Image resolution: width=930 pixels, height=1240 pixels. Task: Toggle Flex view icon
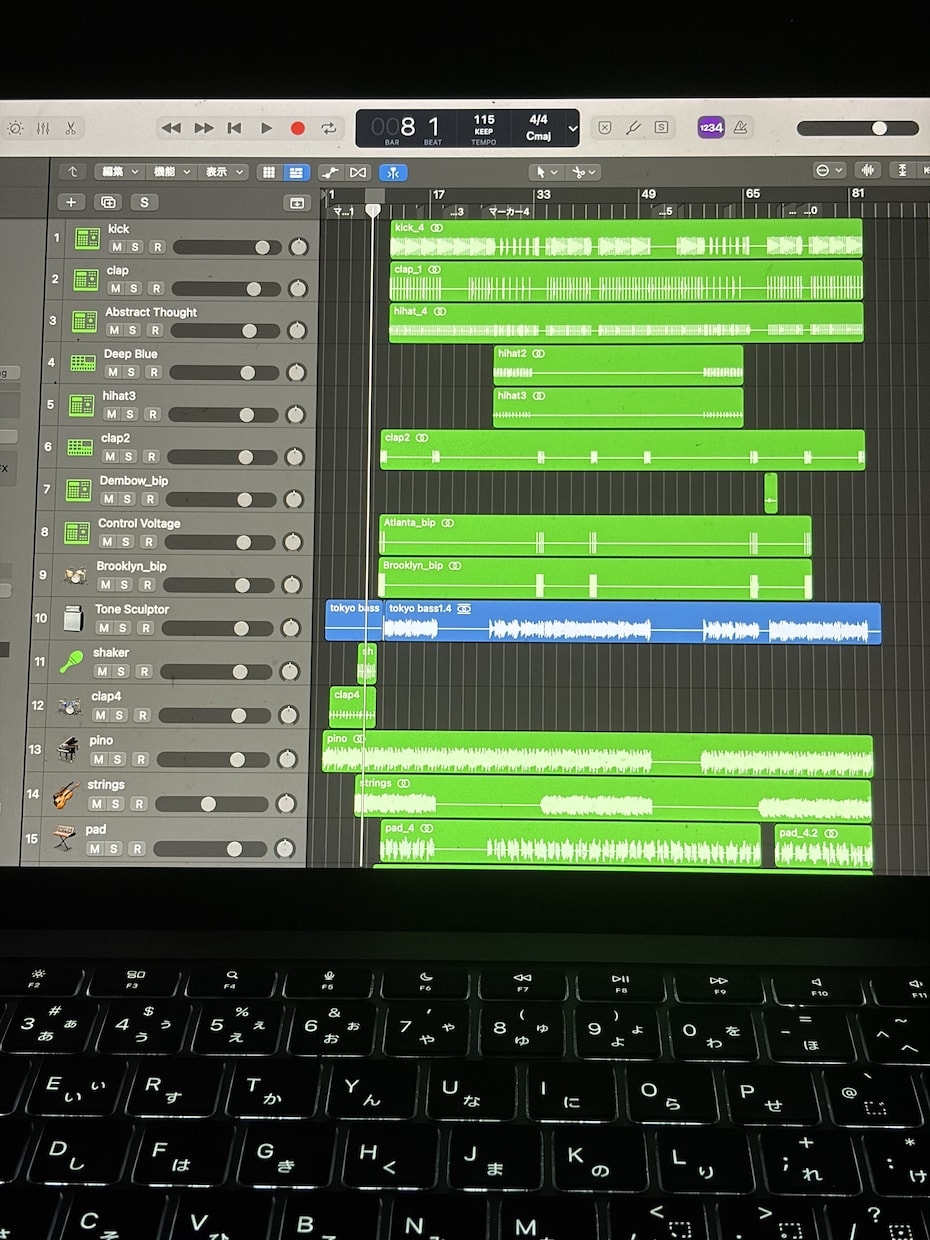pos(358,172)
